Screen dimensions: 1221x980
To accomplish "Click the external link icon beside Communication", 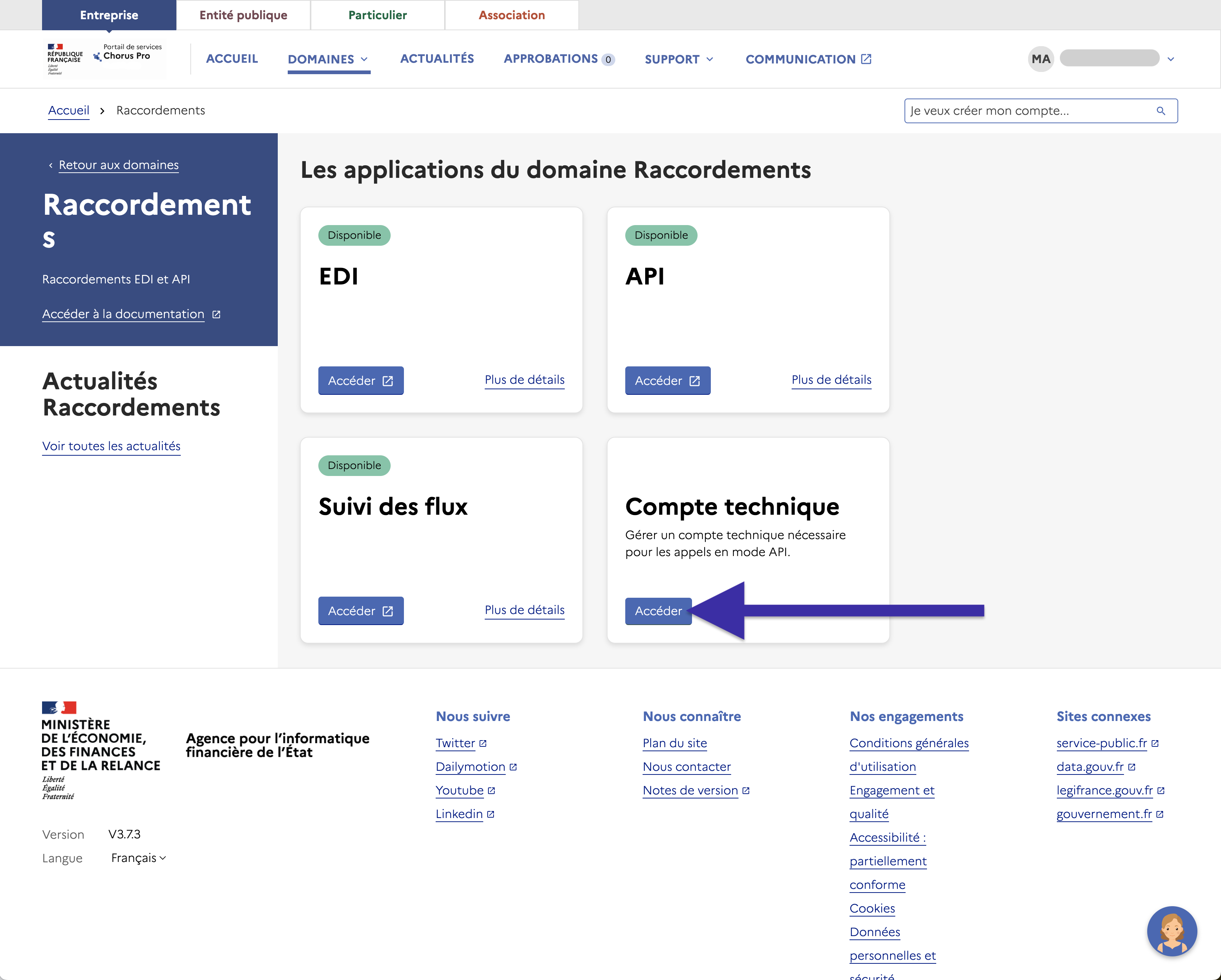I will (x=866, y=59).
